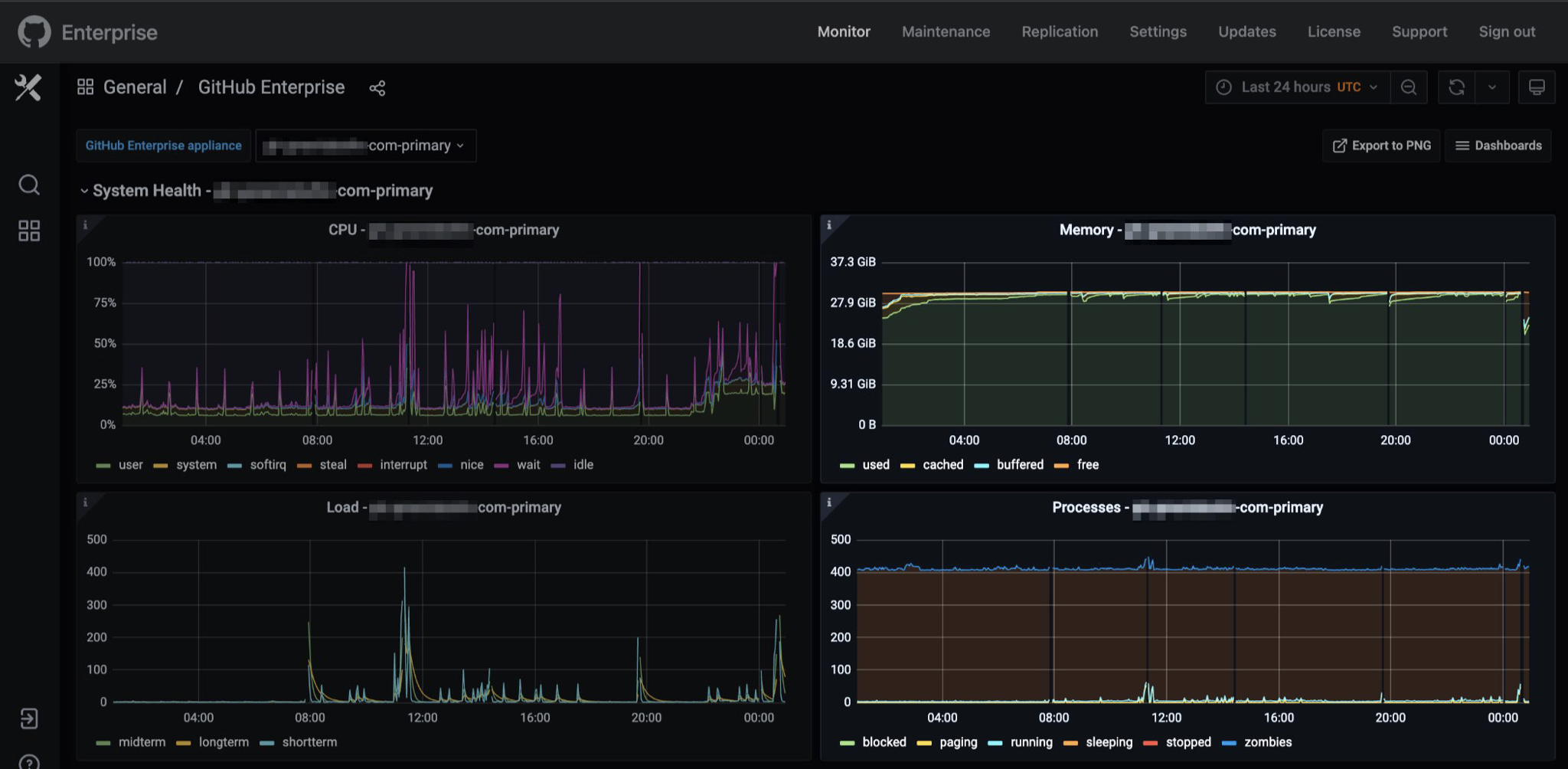Open the Maintenance tab
The image size is (1568, 769).
coord(946,32)
